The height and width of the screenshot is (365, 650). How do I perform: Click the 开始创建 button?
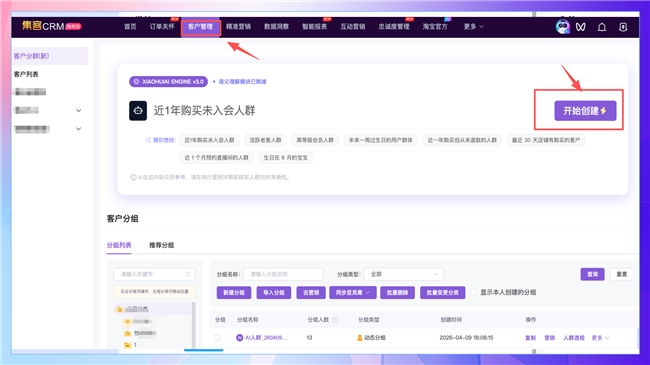point(585,111)
